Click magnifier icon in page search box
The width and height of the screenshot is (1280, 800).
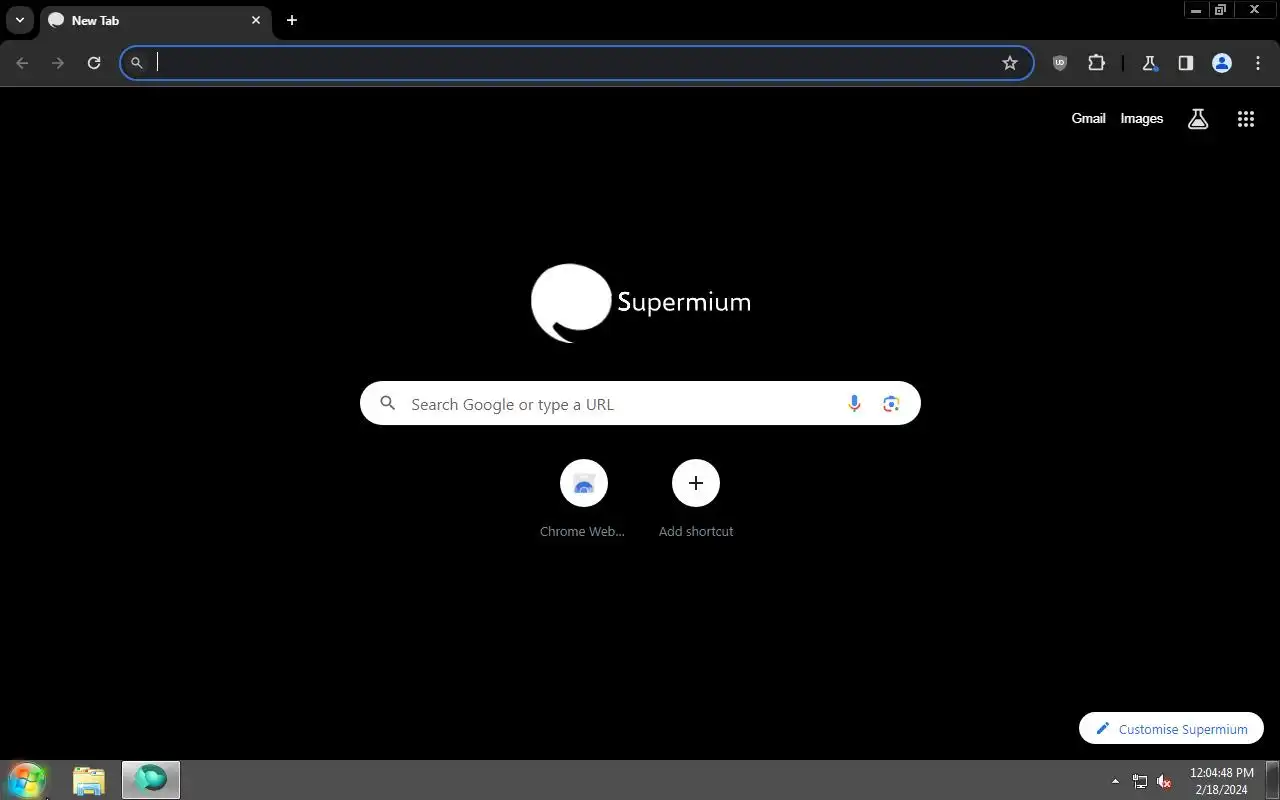(388, 404)
